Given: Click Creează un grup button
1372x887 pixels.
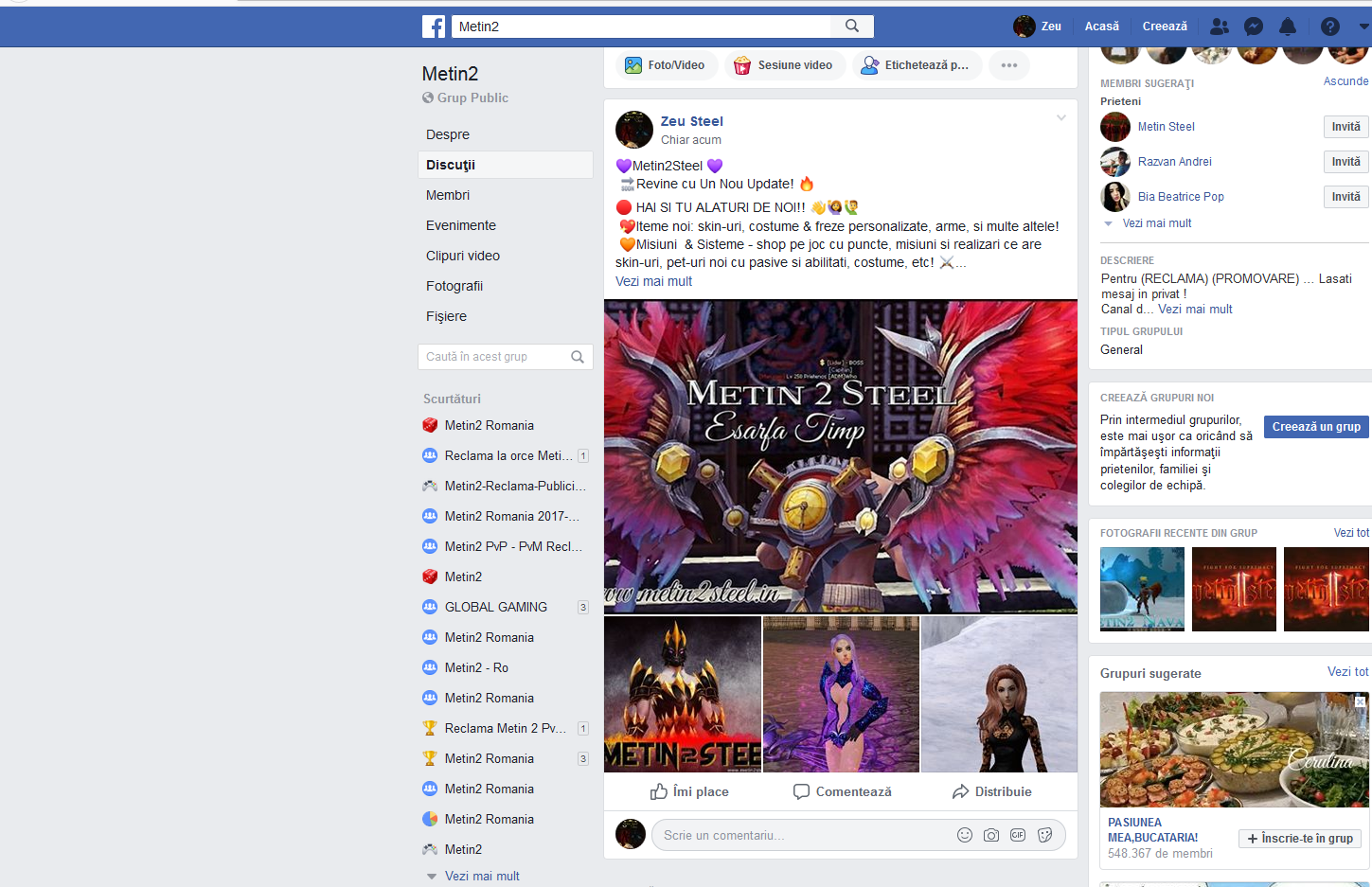Looking at the screenshot, I should [x=1316, y=427].
